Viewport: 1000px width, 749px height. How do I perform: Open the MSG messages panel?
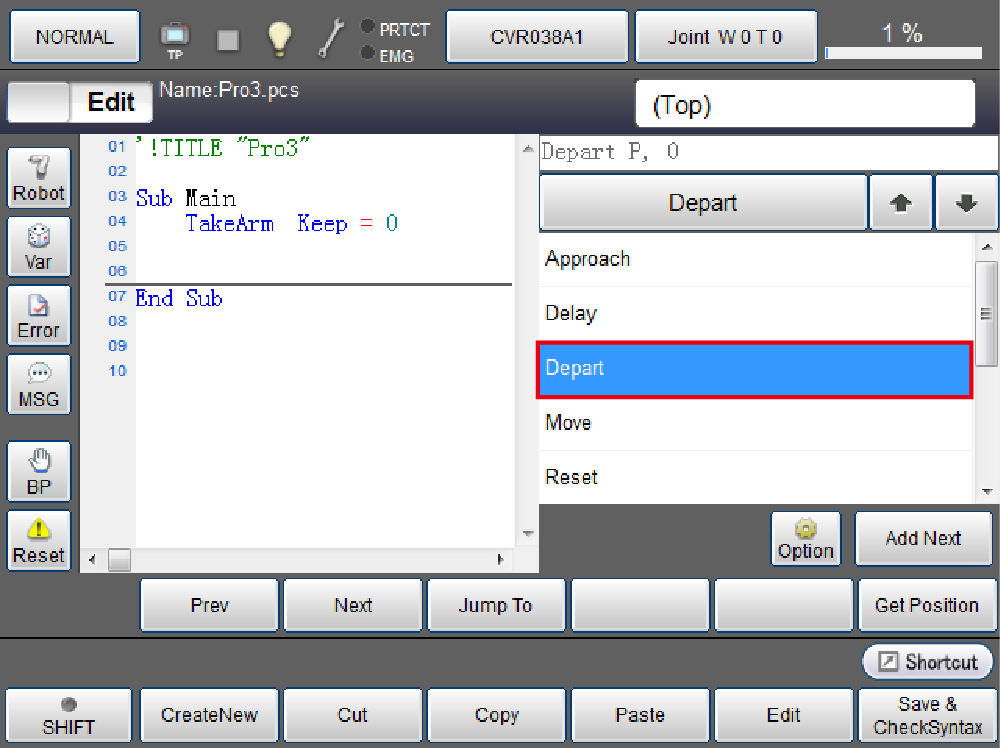coord(39,385)
